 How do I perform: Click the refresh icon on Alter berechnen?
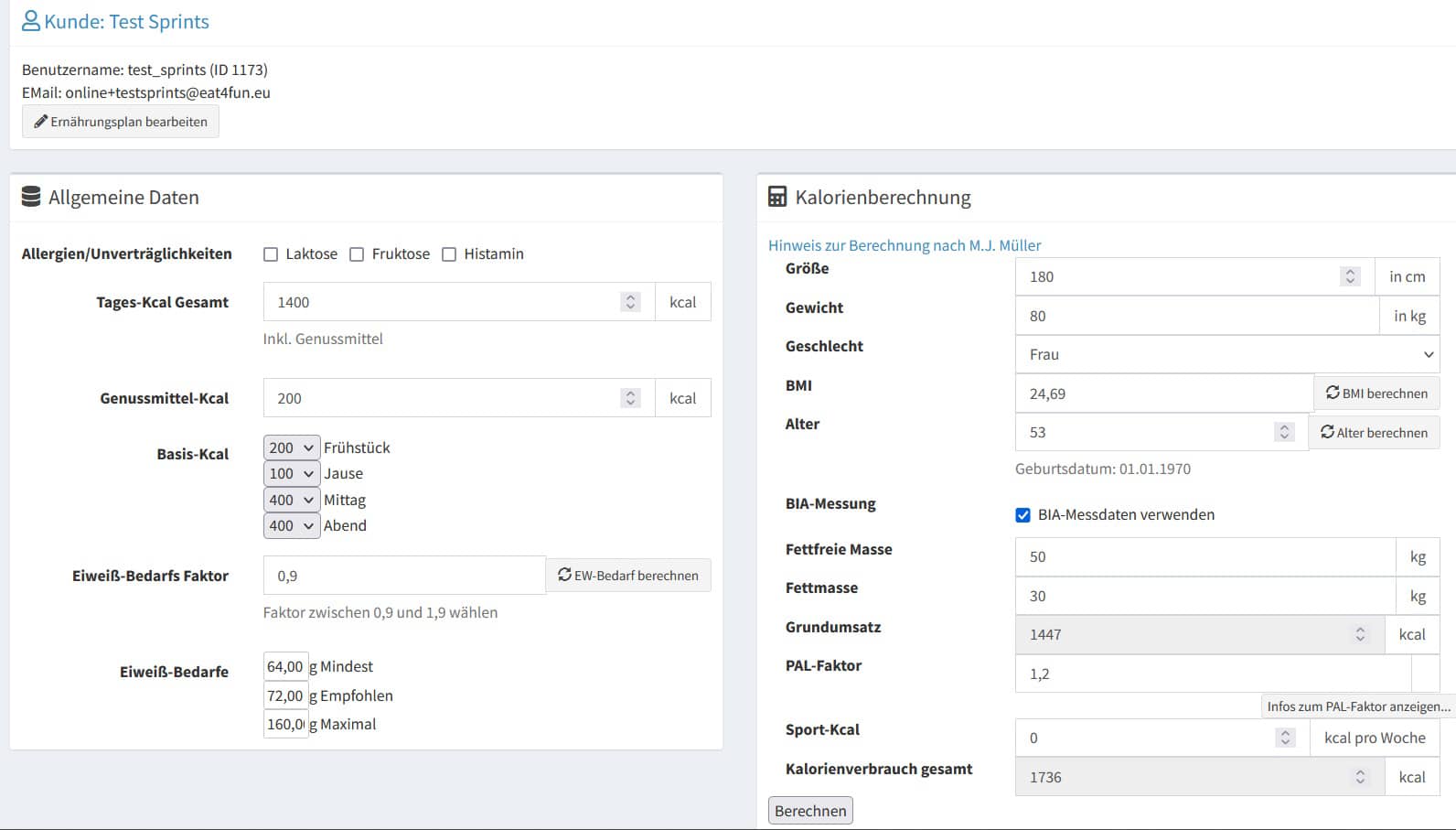1327,432
